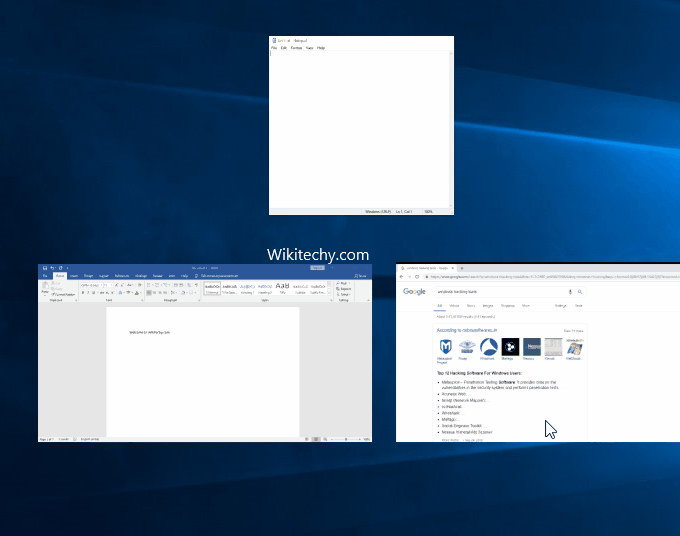Click Tools on the Google results bar
The image size is (680, 536).
(579, 306)
